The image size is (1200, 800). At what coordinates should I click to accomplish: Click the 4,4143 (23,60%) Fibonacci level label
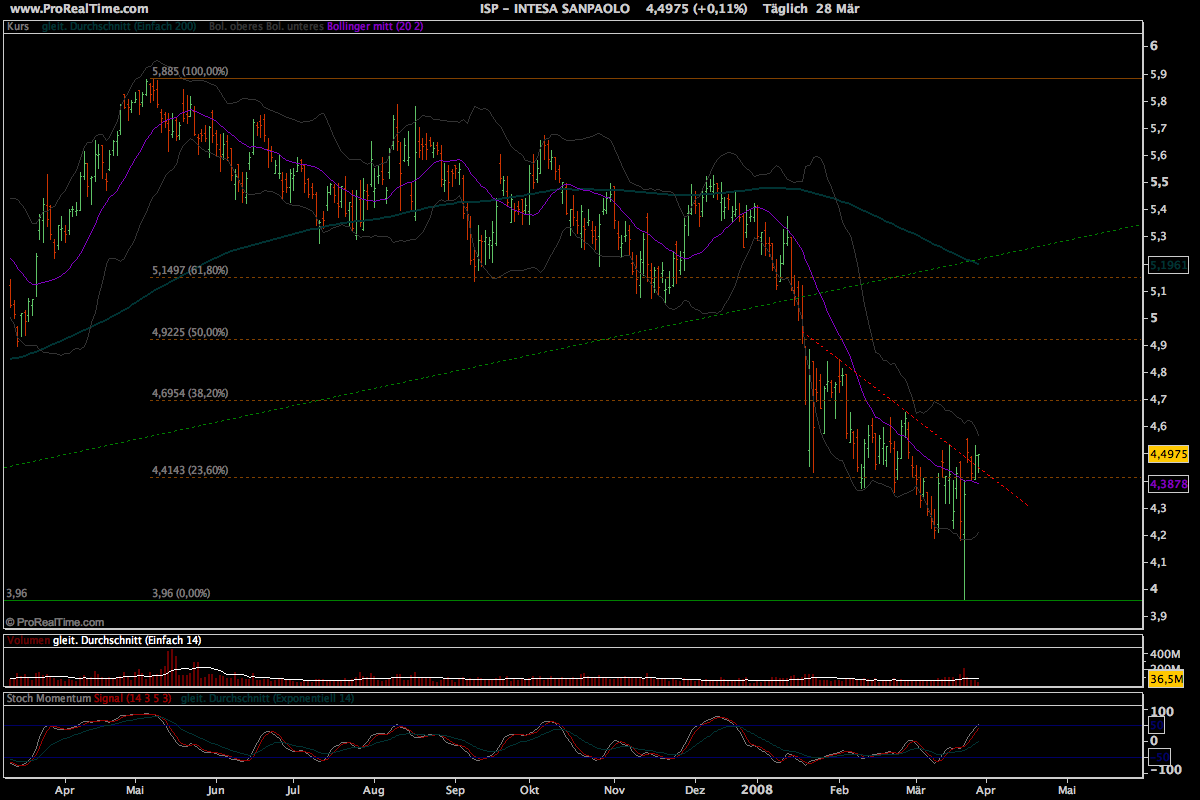click(x=190, y=470)
